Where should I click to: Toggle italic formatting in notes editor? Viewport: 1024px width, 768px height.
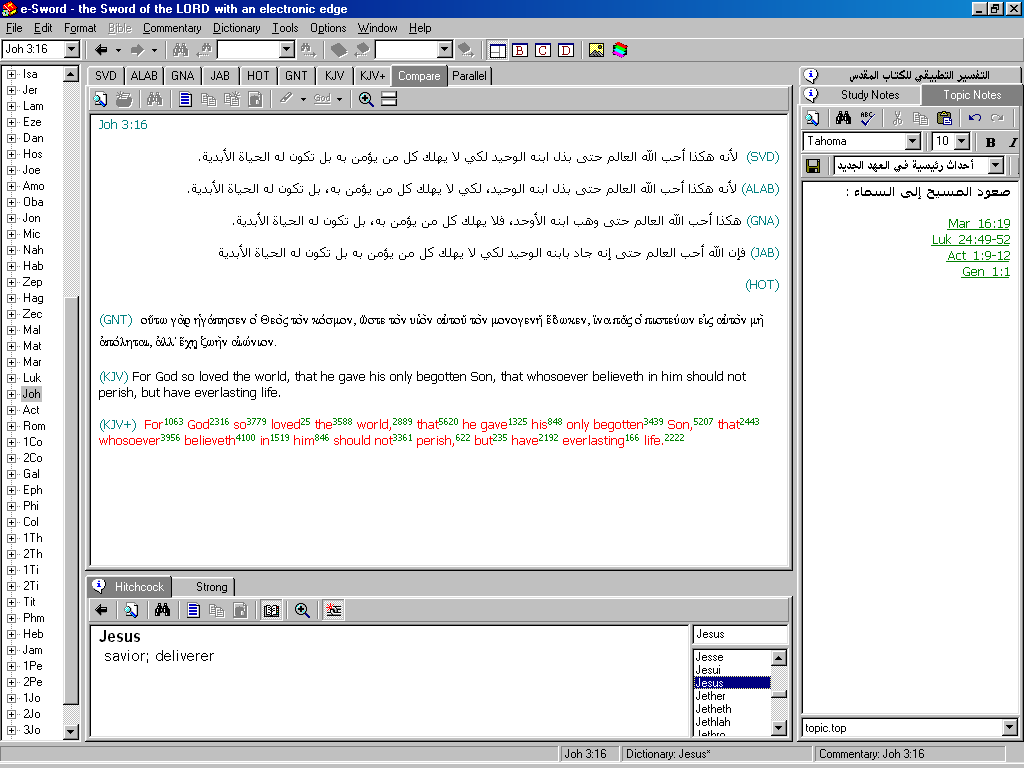pos(1012,142)
